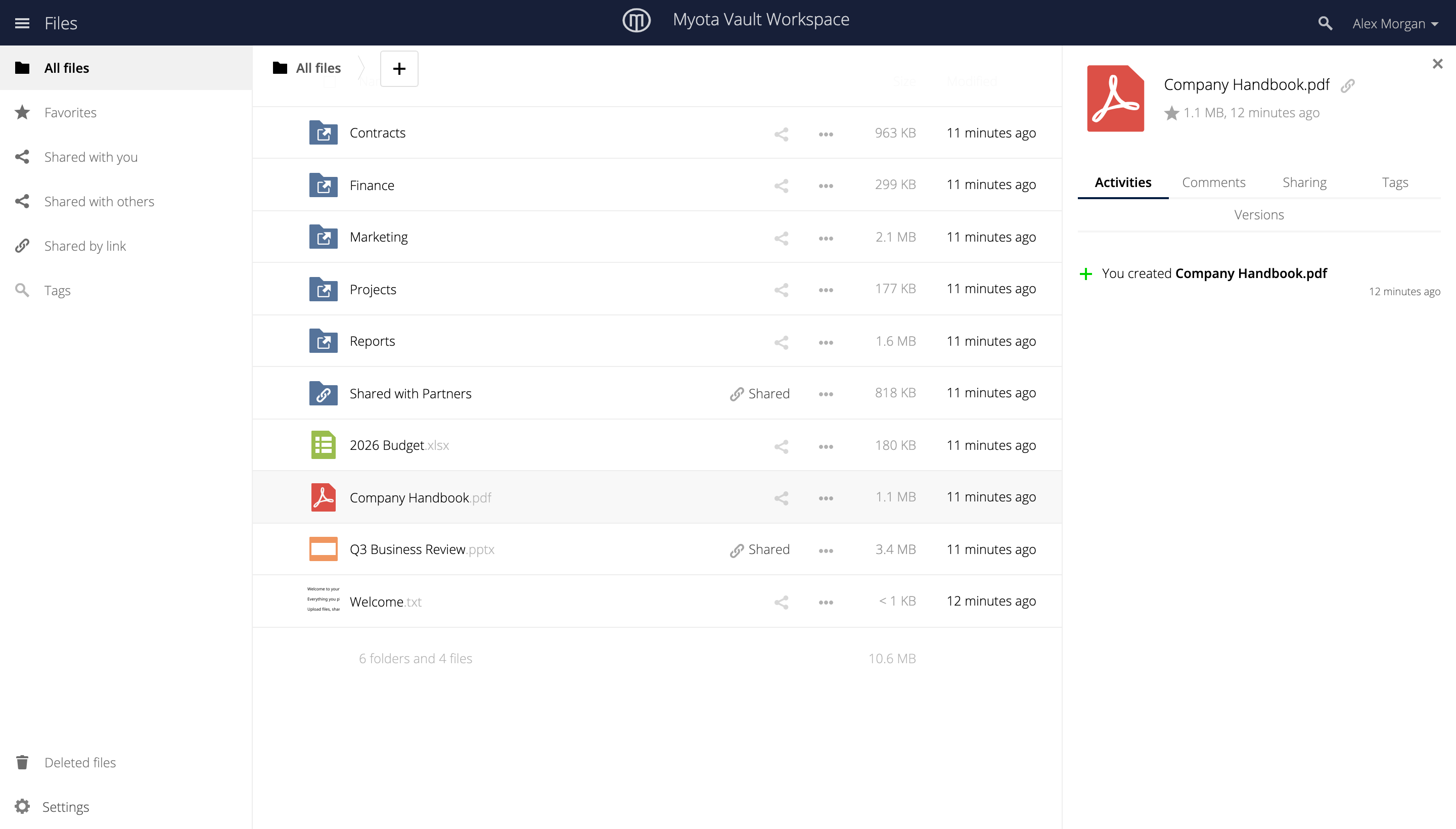1456x829 pixels.
Task: Open more actions for Contracts
Action: point(826,134)
